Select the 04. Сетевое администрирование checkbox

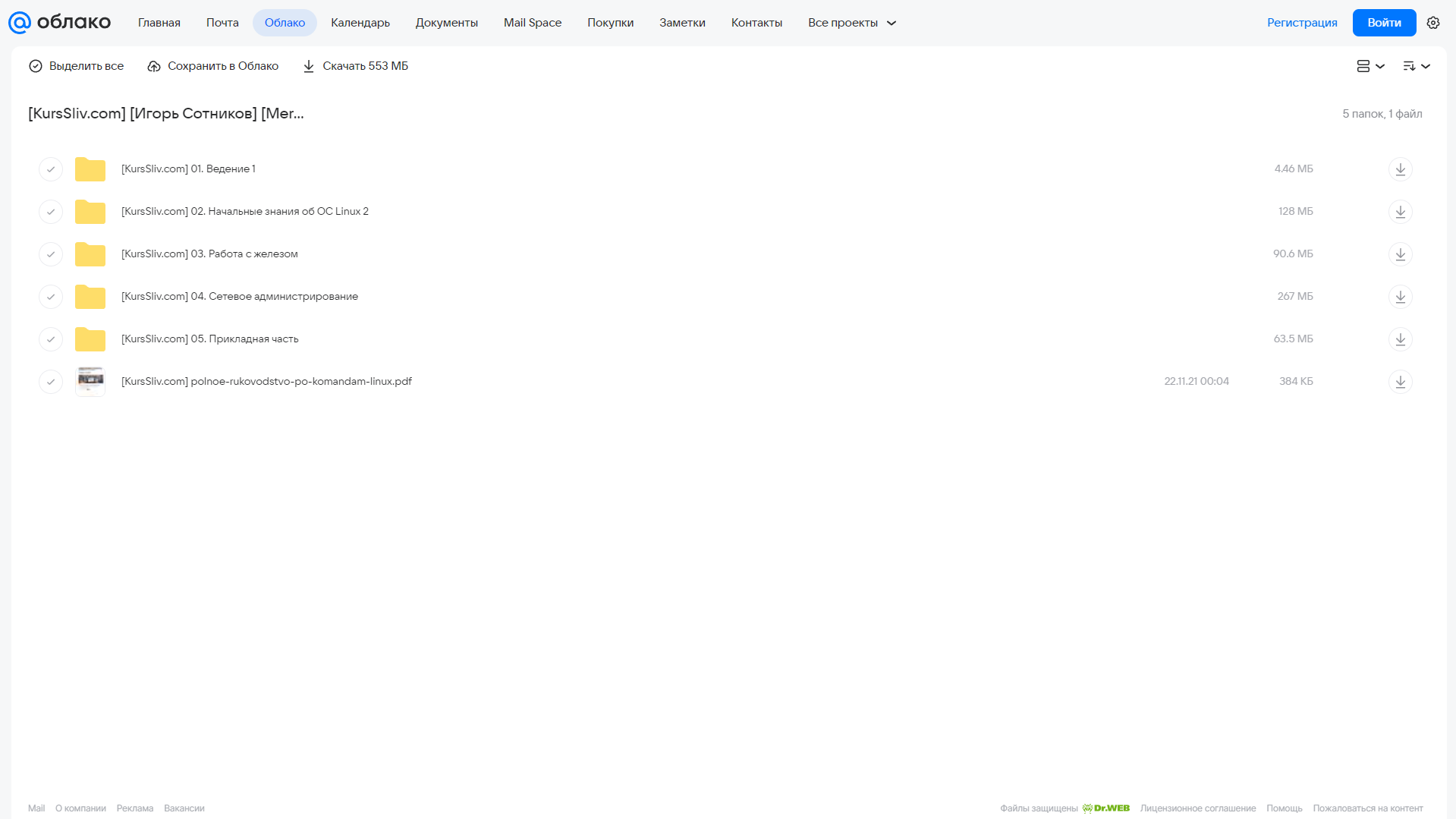(x=51, y=297)
